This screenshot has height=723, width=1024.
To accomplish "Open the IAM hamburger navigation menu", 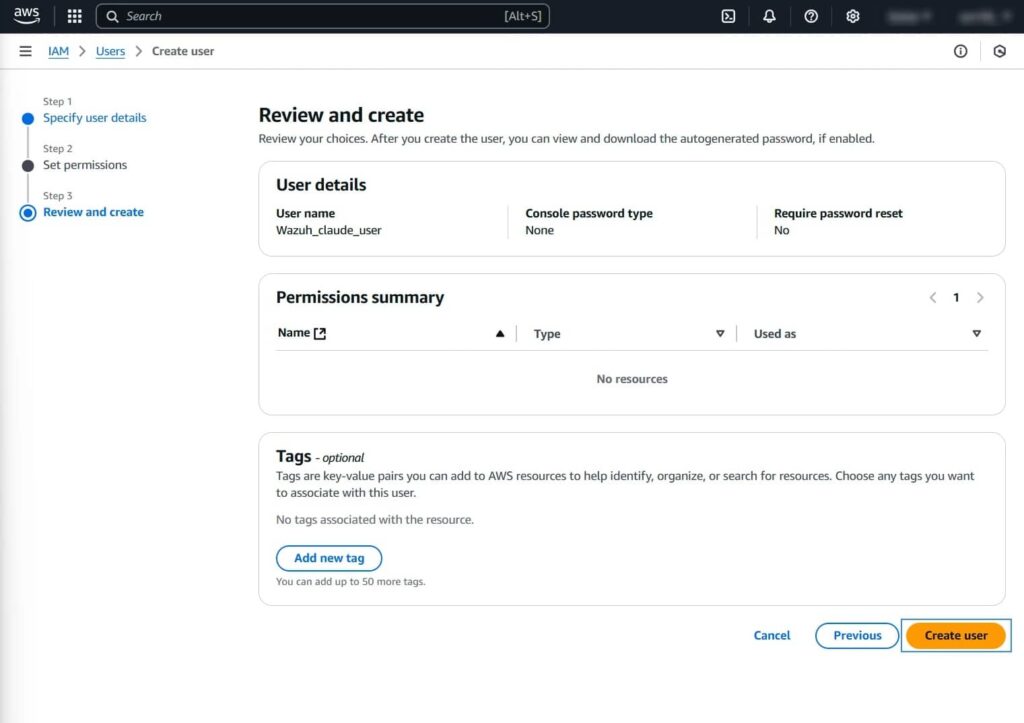I will click(25, 51).
